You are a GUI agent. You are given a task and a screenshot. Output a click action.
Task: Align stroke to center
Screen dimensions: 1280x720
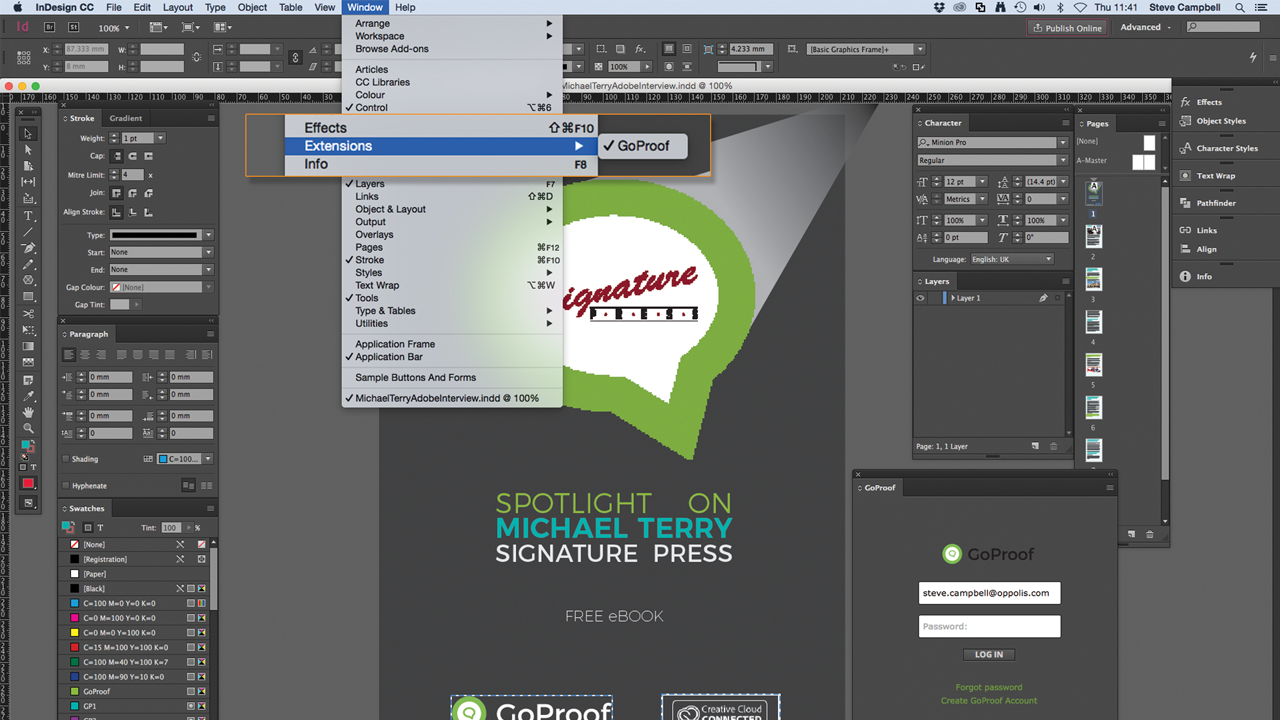coord(117,212)
